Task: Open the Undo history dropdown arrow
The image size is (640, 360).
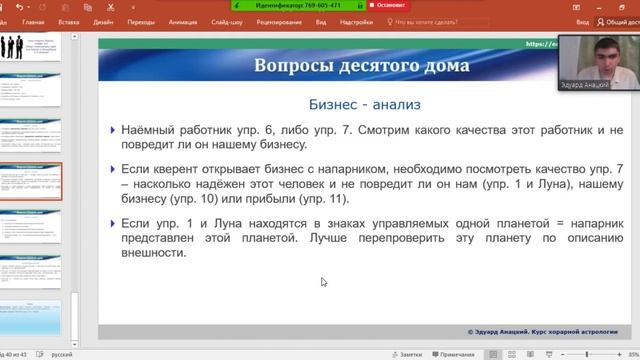Action: tap(29, 7)
